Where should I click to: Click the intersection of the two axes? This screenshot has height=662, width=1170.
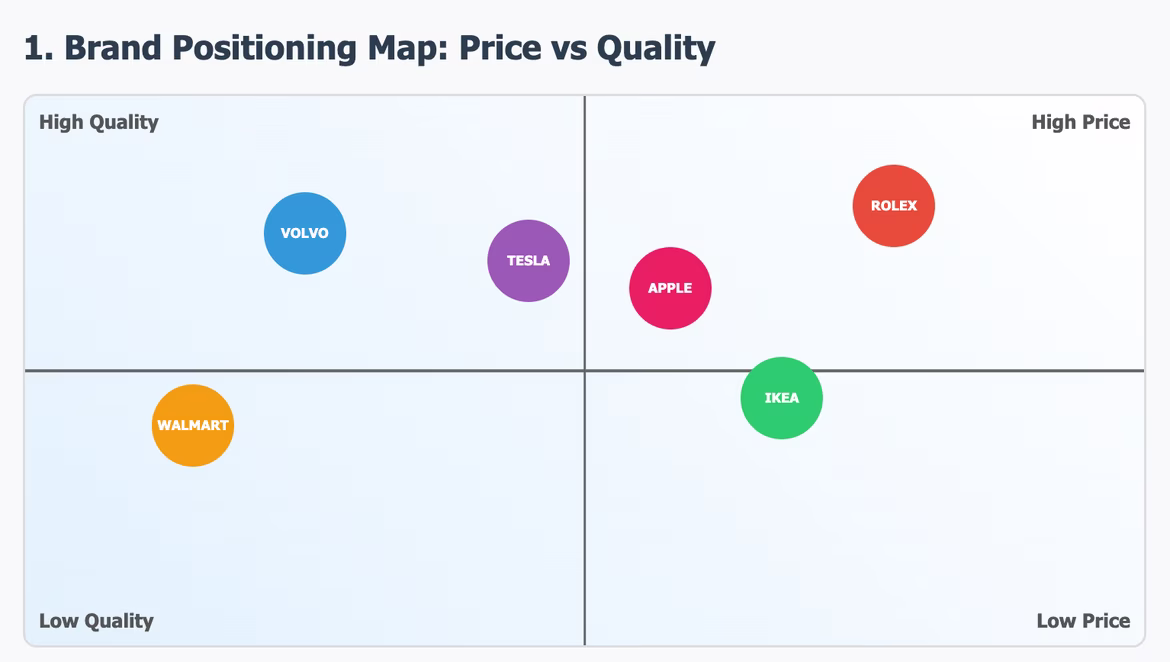[x=585, y=371]
